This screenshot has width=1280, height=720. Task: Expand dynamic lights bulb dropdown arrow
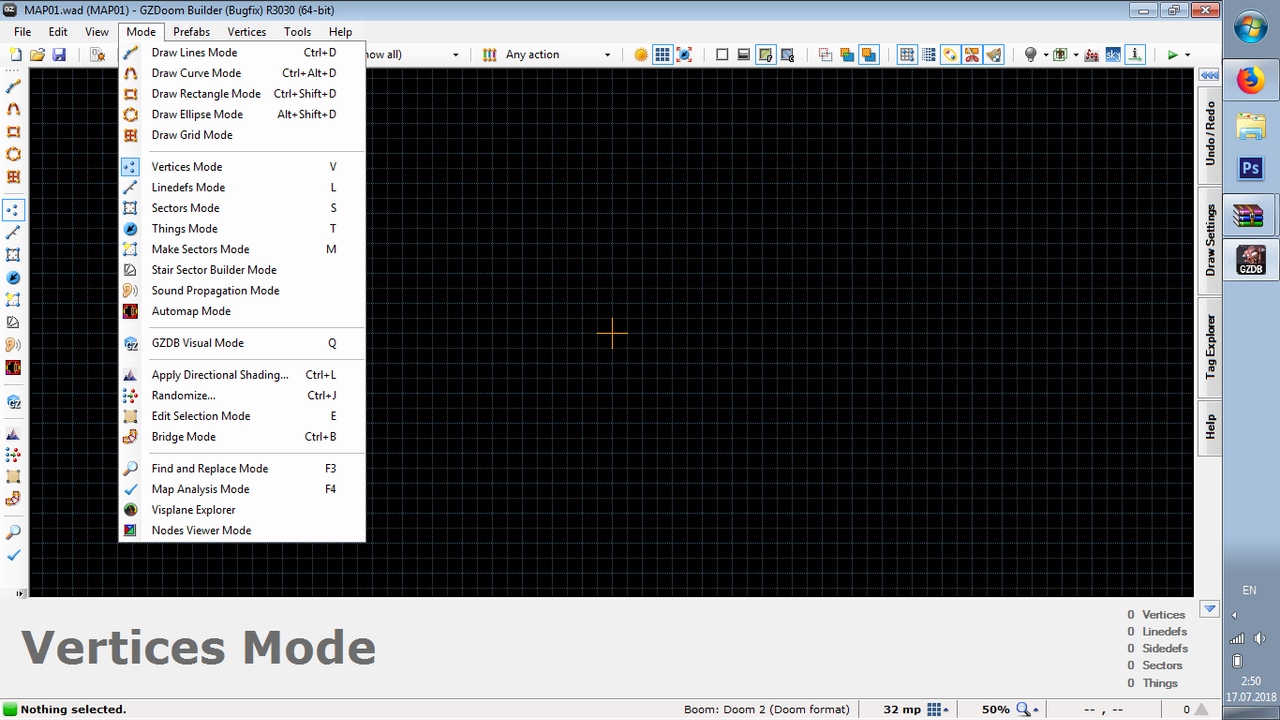(1046, 54)
